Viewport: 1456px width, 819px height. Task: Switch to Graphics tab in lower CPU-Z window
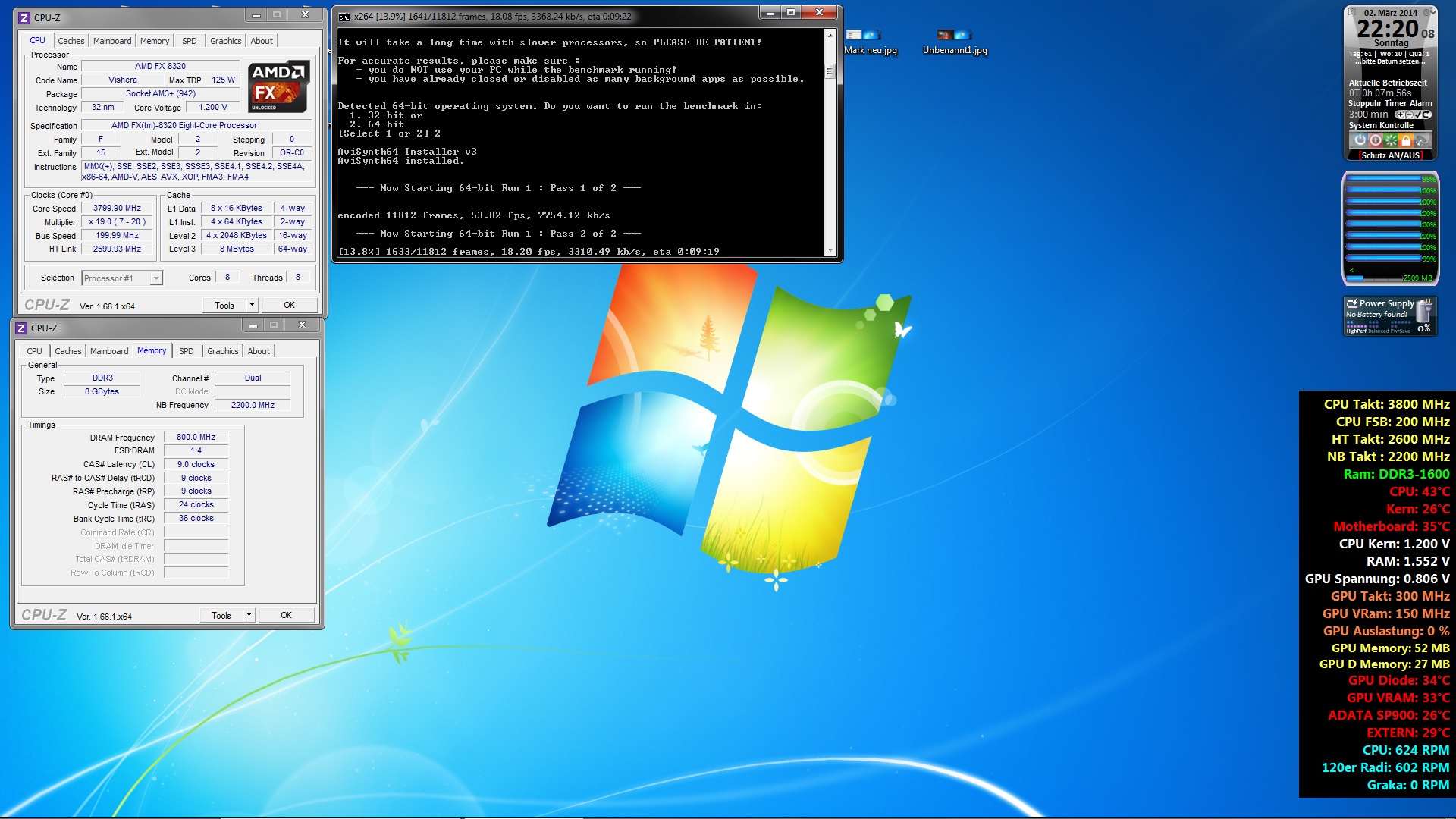(223, 351)
